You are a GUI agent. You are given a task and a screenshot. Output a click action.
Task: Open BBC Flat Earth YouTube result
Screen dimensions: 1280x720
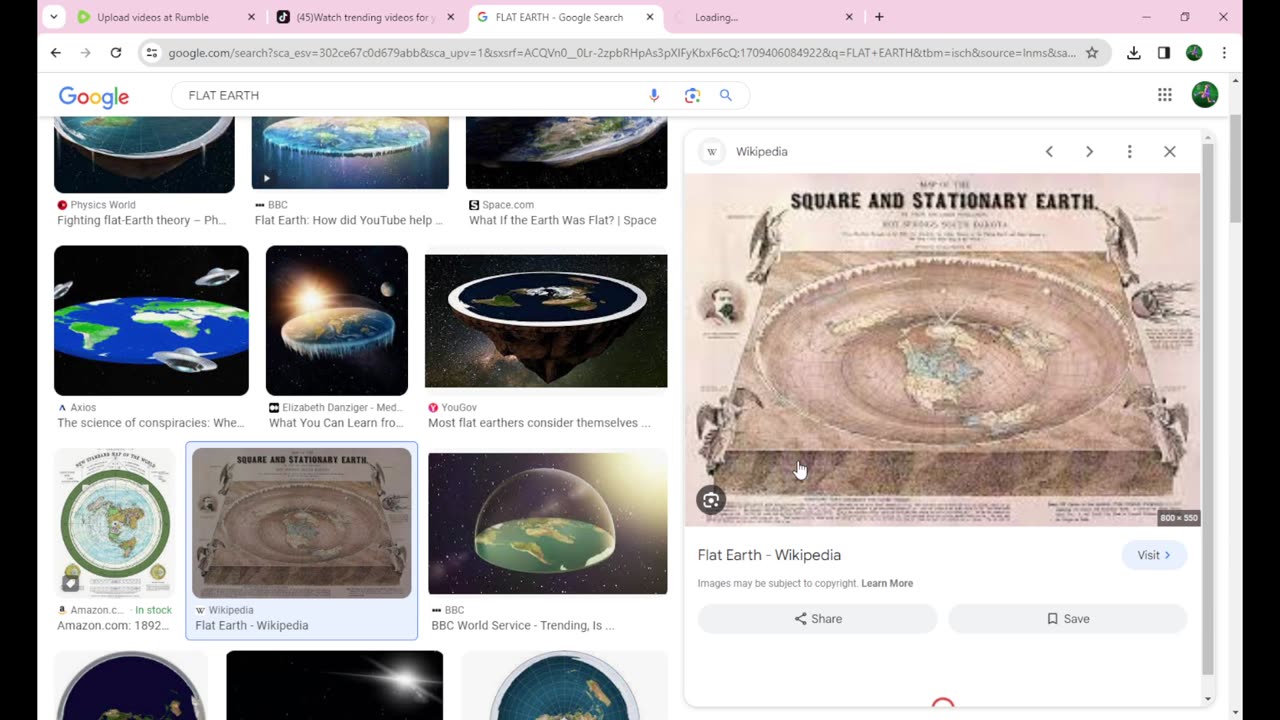(x=348, y=220)
